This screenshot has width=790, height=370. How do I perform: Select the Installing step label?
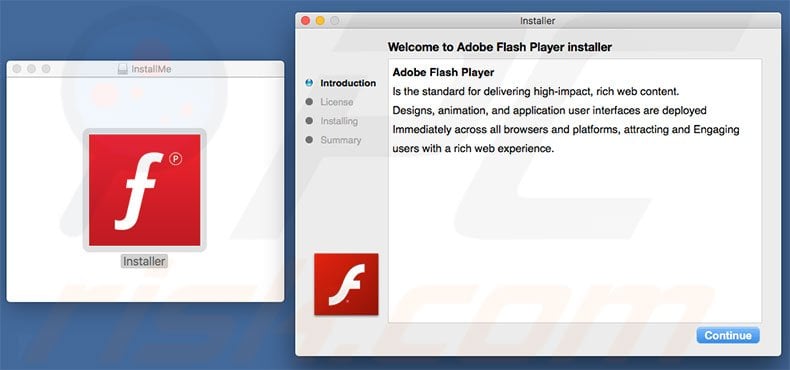pyautogui.click(x=339, y=121)
